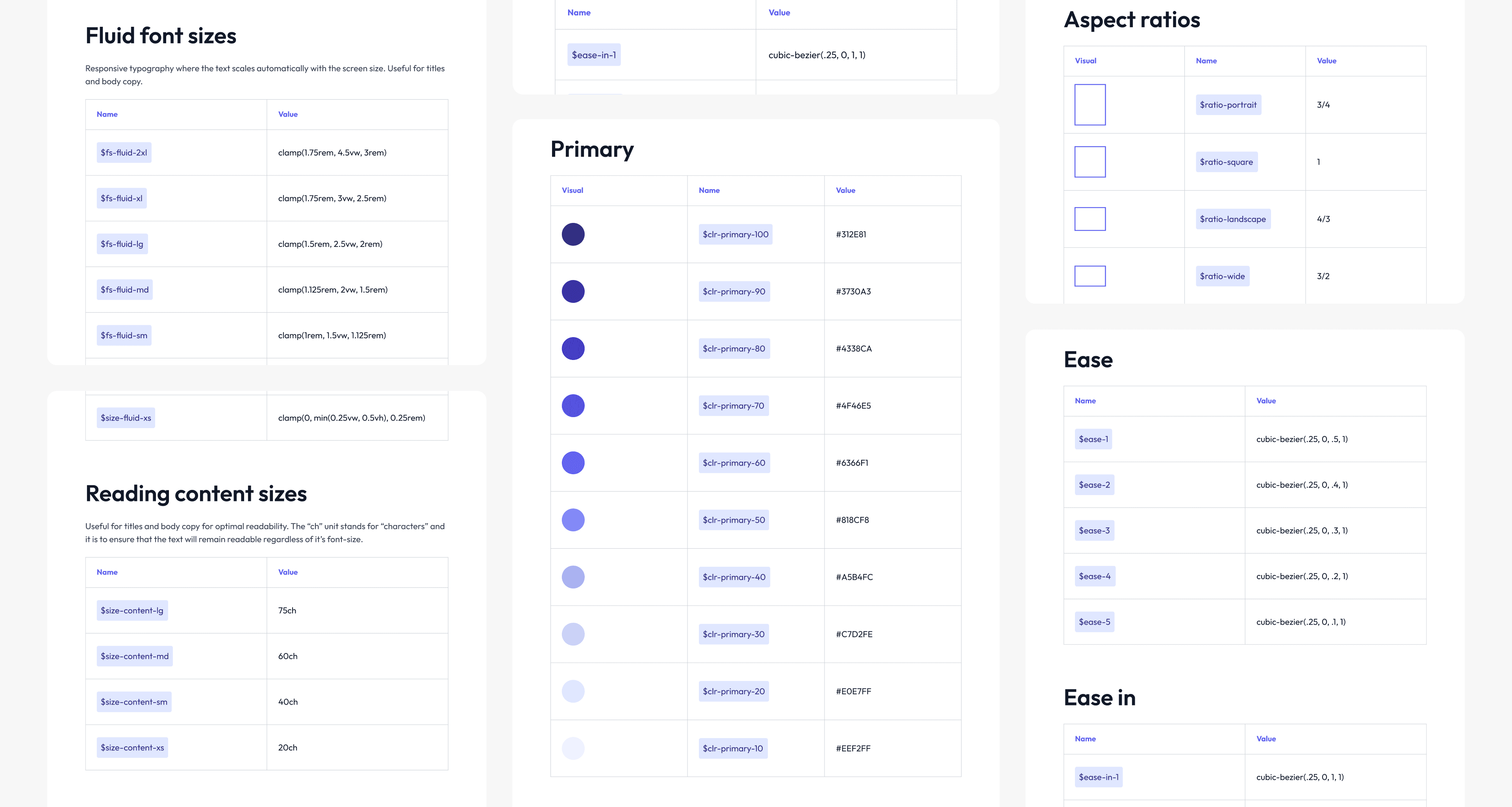Click the Aspect ratios heading
1512x807 pixels.
[x=1132, y=20]
